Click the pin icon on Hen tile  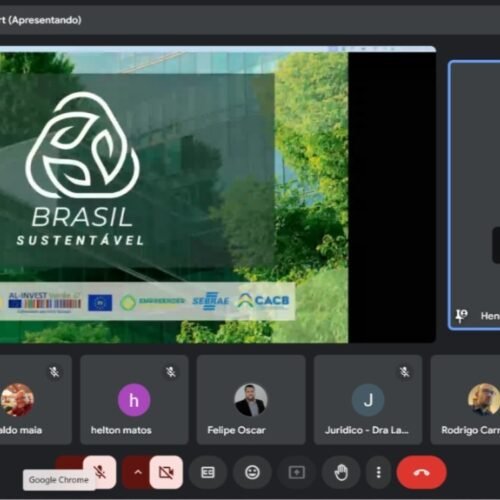point(462,315)
